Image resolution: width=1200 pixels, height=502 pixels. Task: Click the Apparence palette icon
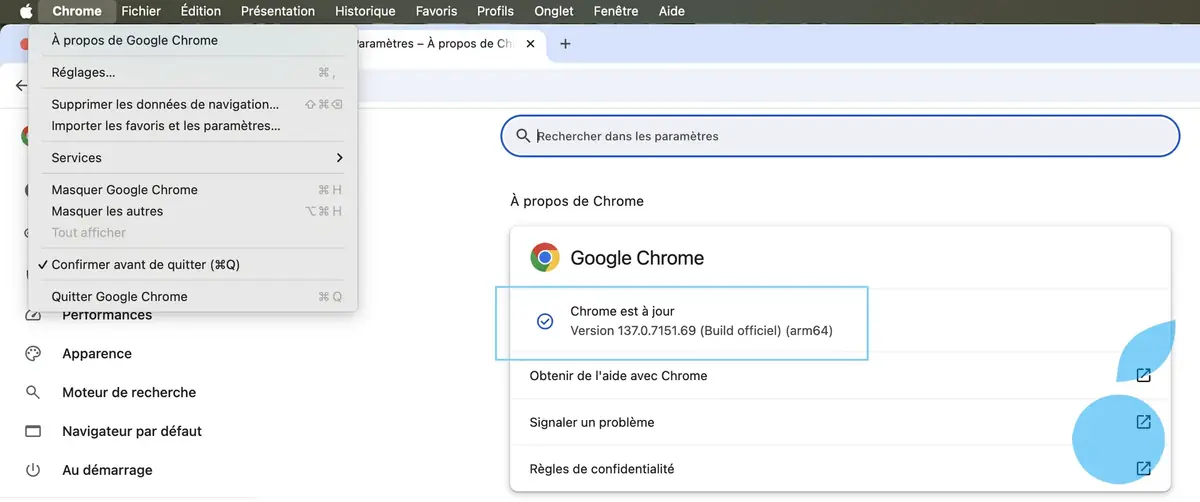(33, 354)
